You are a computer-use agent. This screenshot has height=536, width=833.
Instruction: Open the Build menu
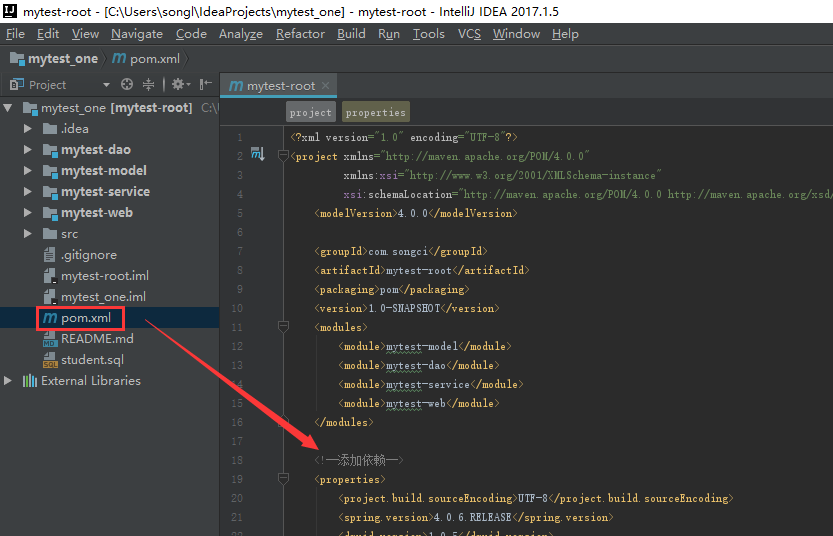coord(351,34)
